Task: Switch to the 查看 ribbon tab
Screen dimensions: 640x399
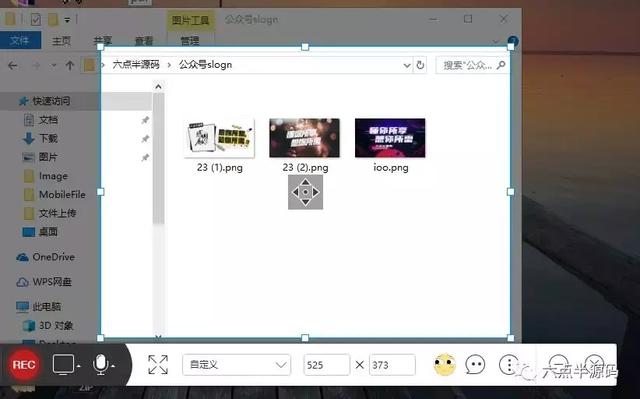Action: [144, 40]
